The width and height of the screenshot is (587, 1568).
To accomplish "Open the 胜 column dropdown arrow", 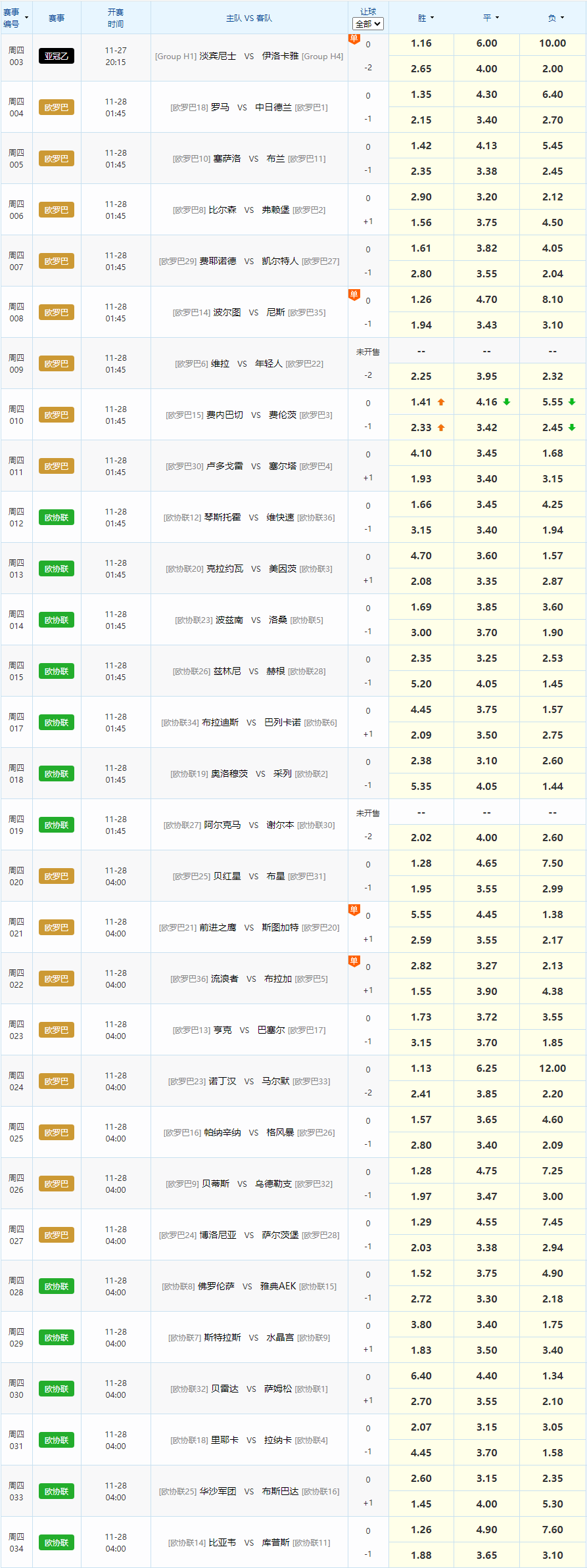I will point(432,18).
